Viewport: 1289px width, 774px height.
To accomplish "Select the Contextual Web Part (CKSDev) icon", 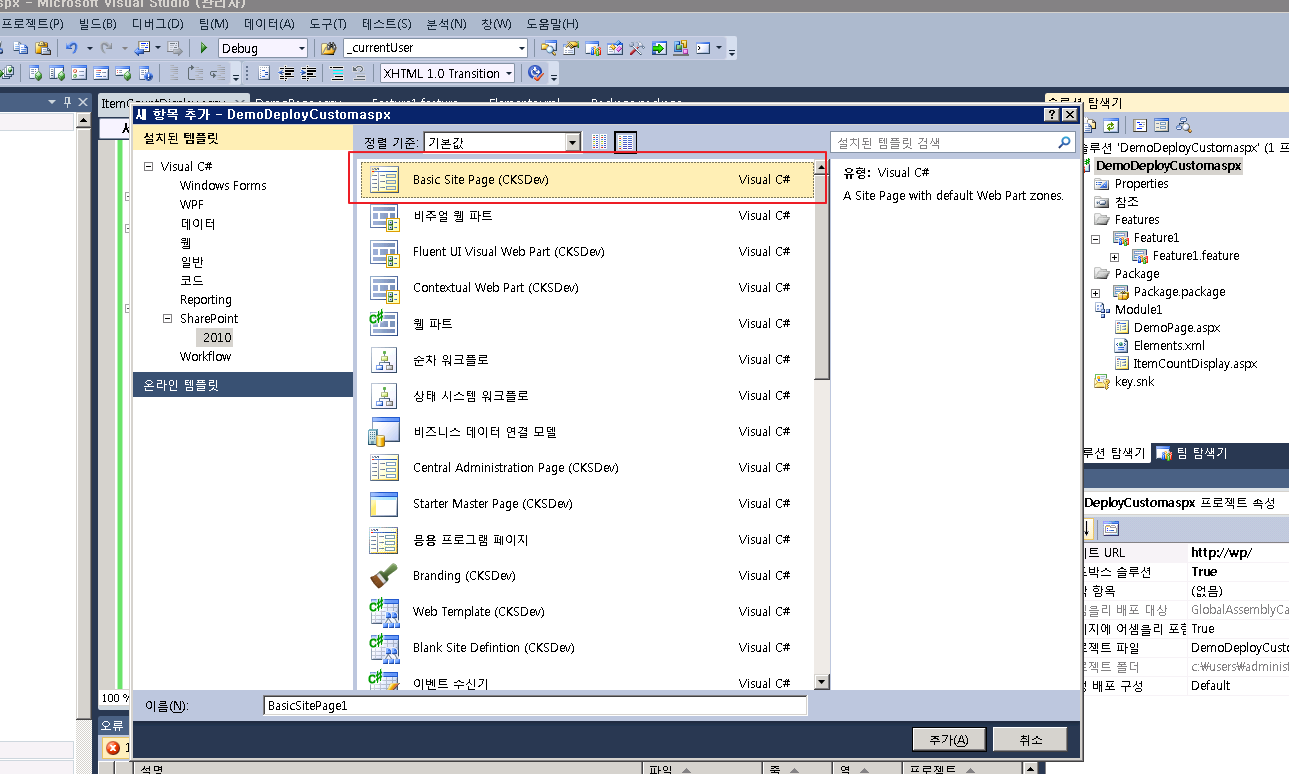I will [384, 288].
